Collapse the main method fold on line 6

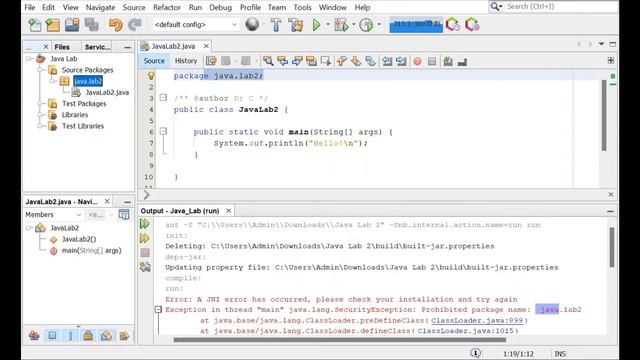coord(163,131)
